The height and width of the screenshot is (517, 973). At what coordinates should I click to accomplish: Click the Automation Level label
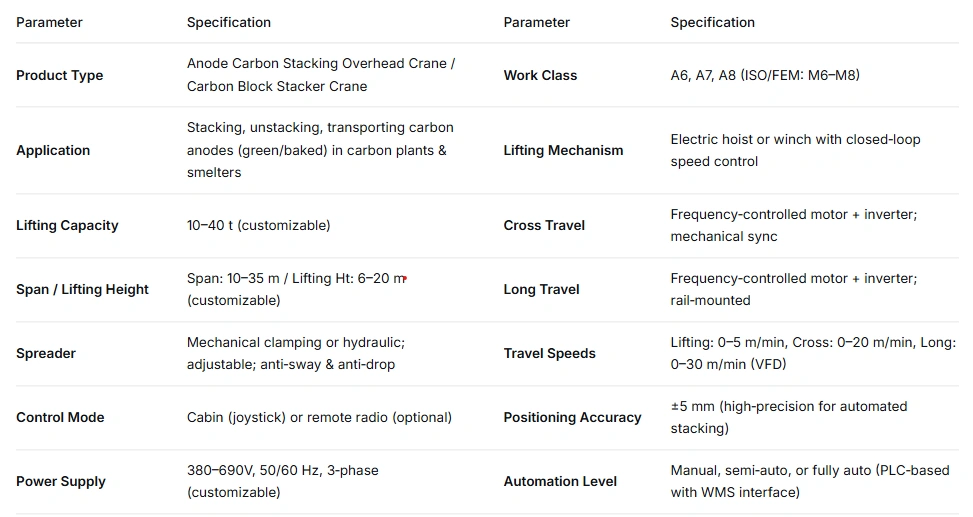560,481
